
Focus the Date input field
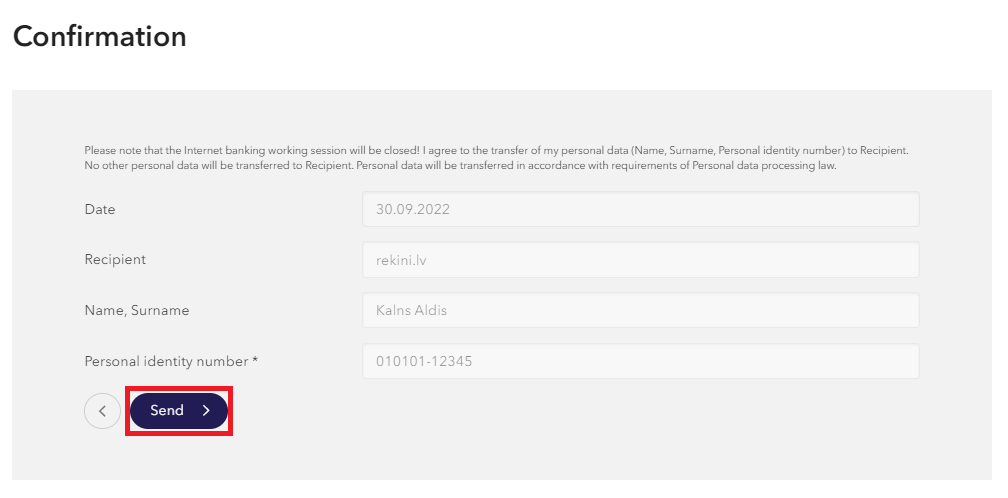pos(640,209)
